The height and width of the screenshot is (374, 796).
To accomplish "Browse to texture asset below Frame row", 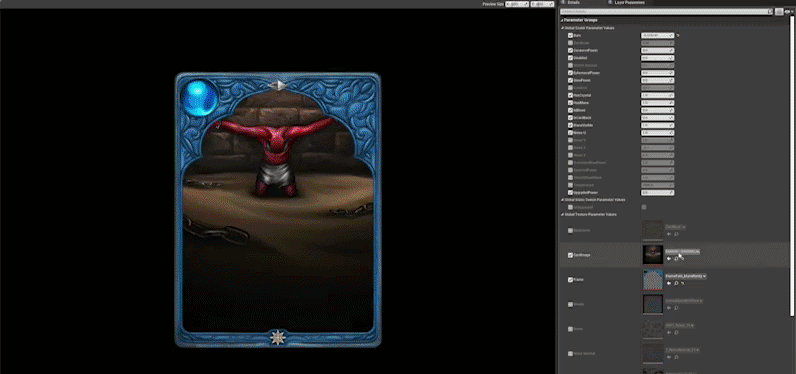I will point(676,308).
